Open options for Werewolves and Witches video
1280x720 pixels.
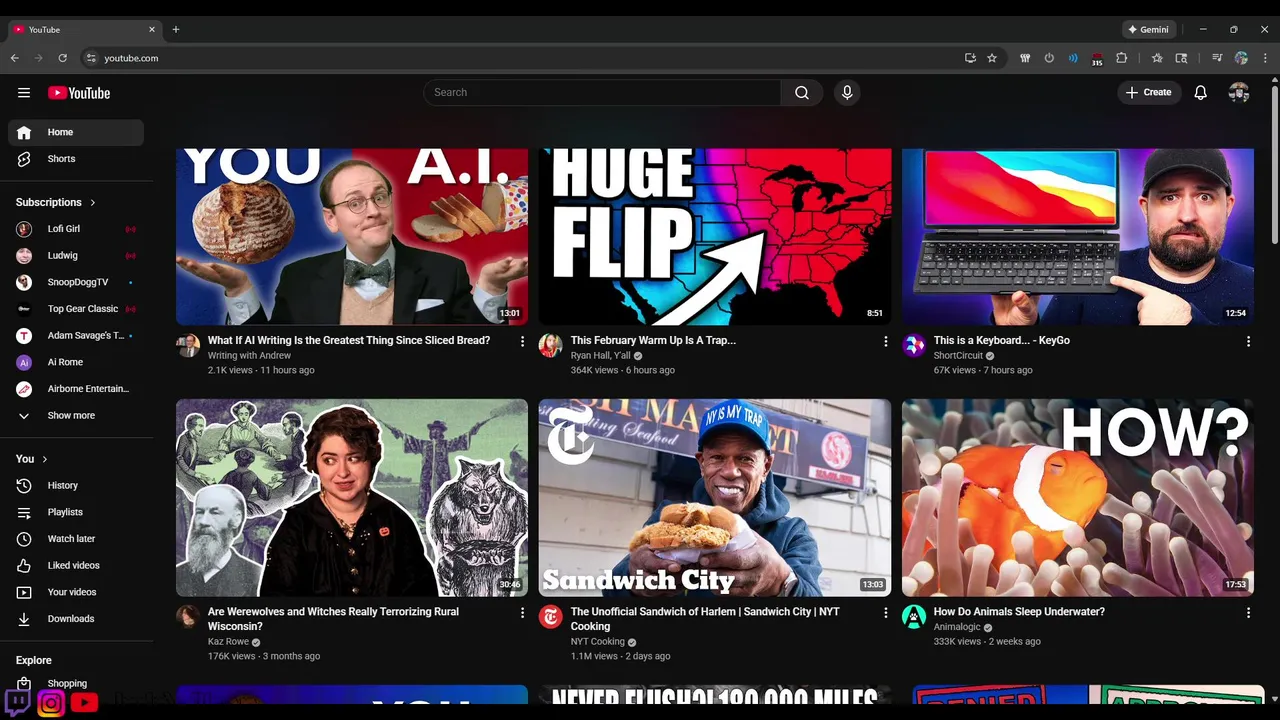coord(522,612)
